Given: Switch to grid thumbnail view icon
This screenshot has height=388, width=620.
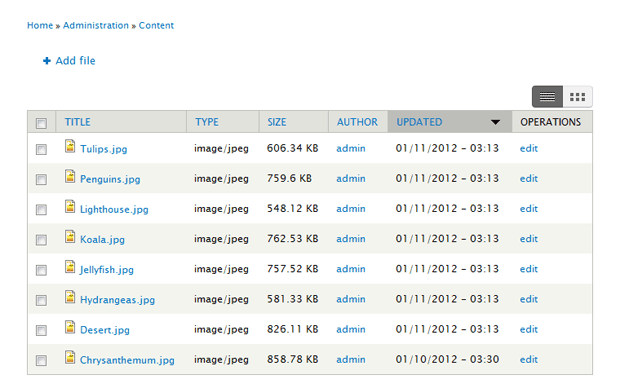Looking at the screenshot, I should pos(577,97).
